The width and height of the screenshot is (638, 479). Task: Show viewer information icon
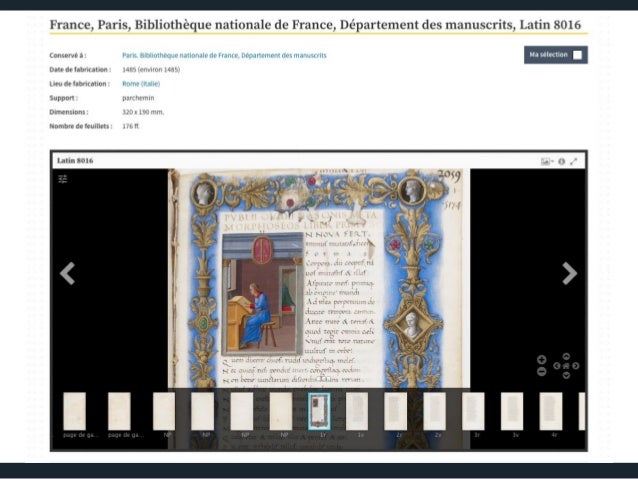coord(562,162)
